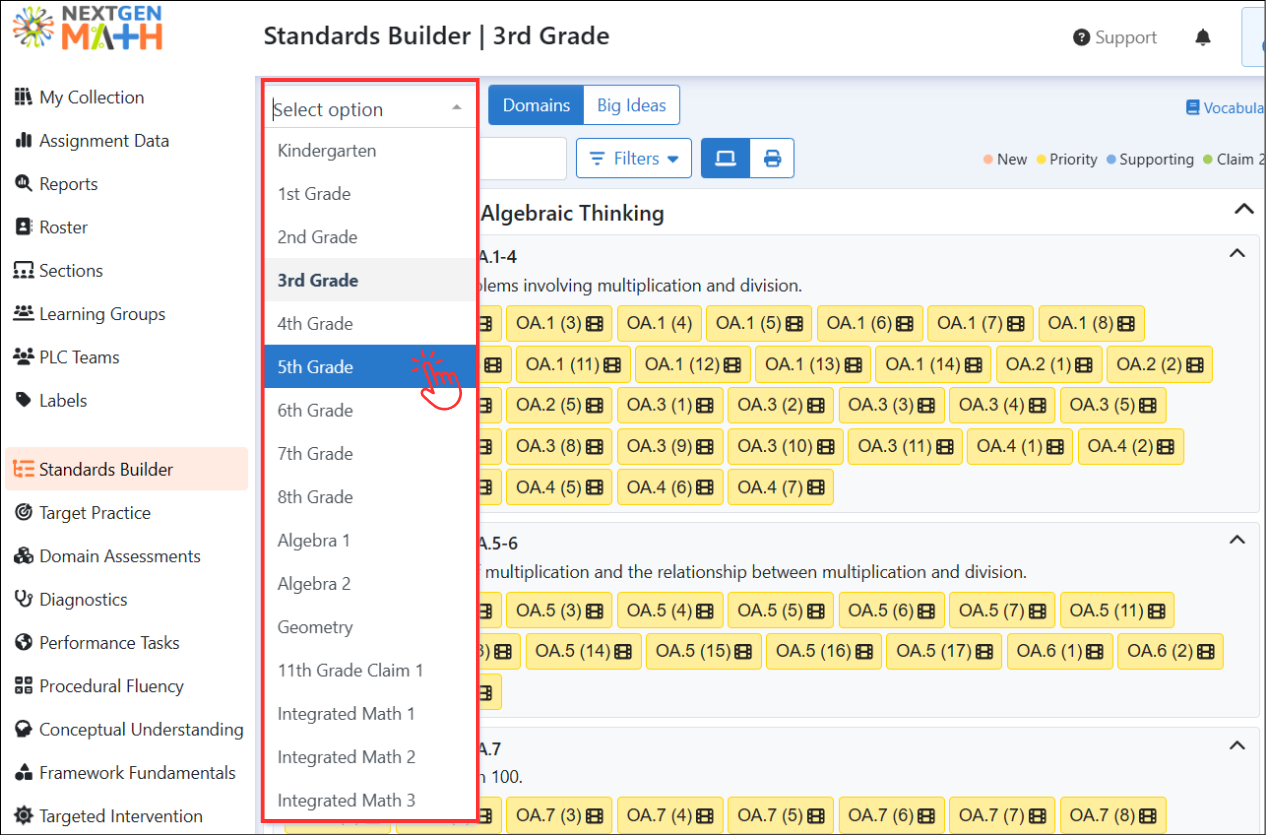
Task: Choose Integrated Math 2 option
Action: click(370, 757)
